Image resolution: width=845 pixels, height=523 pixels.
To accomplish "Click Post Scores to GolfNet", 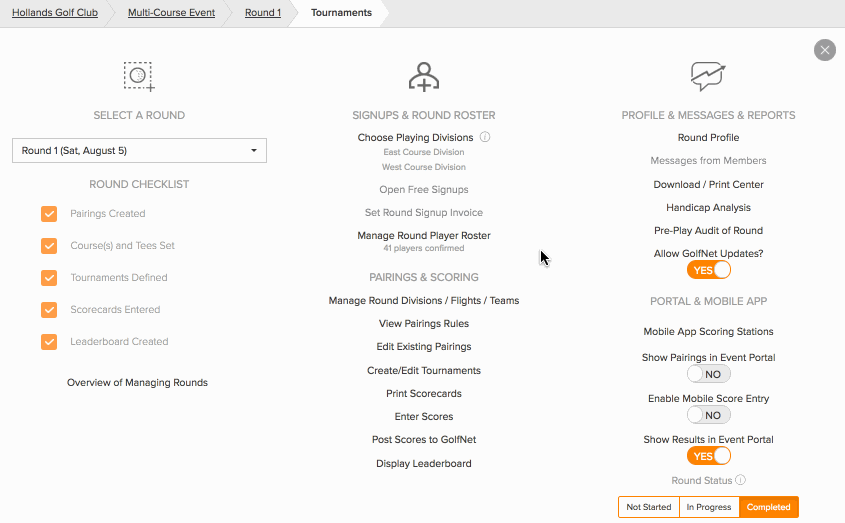I will click(424, 439).
